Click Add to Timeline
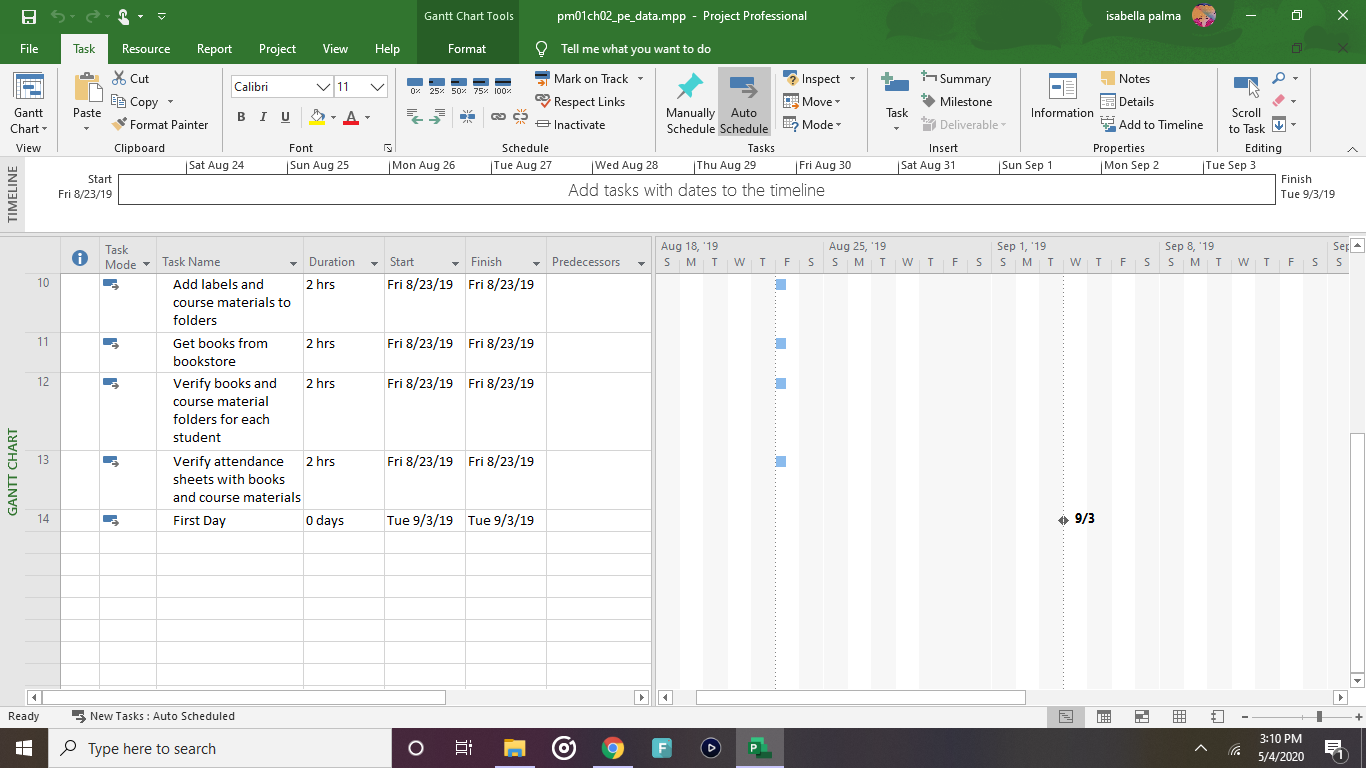1366x768 pixels. (x=1153, y=124)
